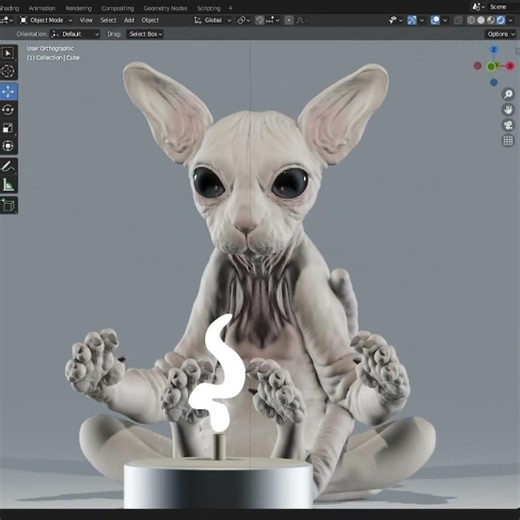Toggle X-ray display button

tap(458, 20)
